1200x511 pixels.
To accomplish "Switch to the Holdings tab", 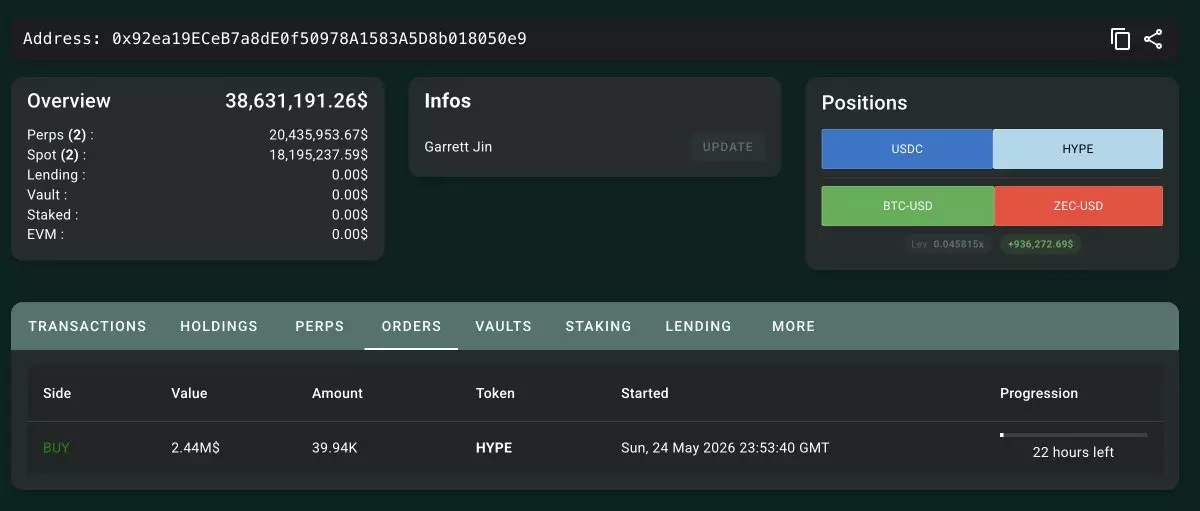I will 219,326.
